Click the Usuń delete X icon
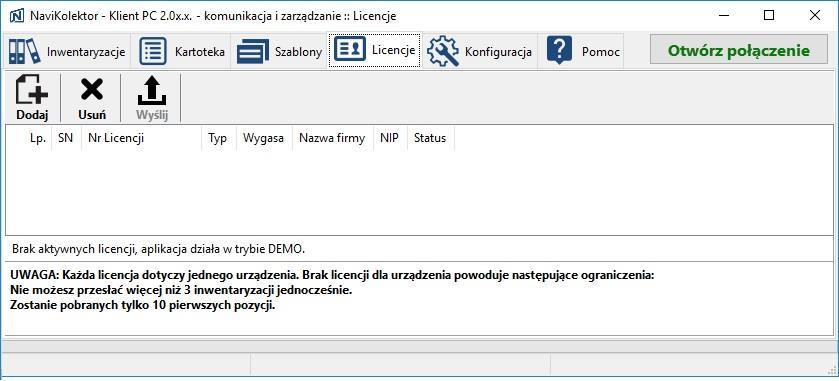The image size is (839, 381). click(91, 89)
